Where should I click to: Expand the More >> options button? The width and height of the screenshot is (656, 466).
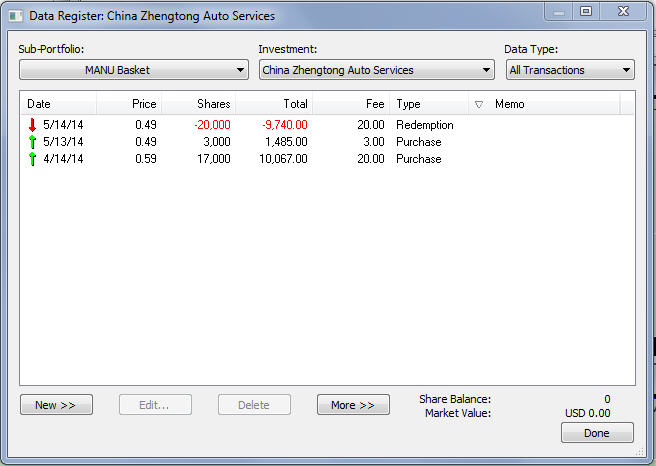pos(353,405)
